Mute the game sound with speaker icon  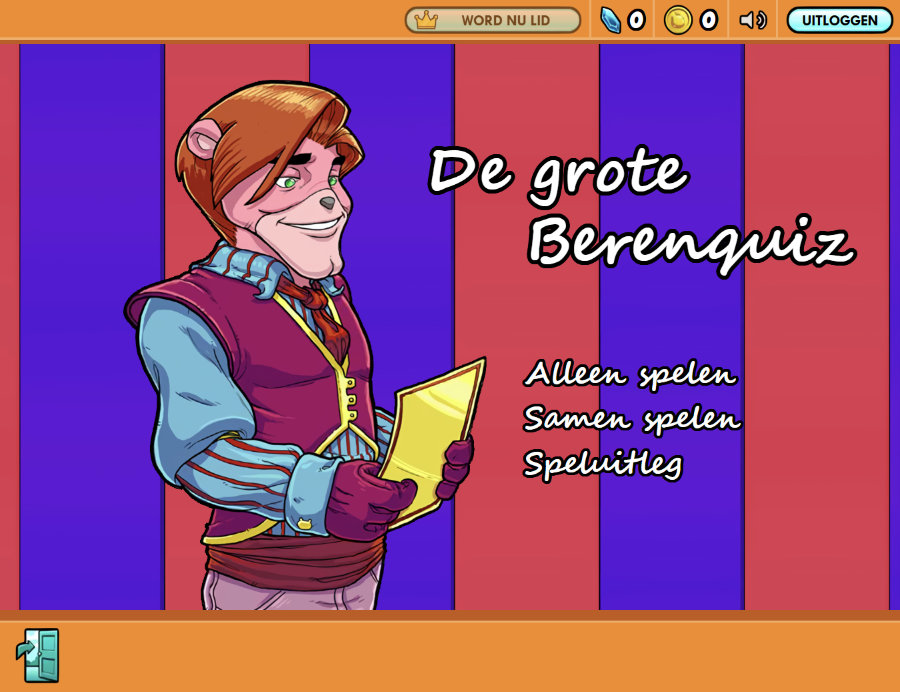click(752, 20)
